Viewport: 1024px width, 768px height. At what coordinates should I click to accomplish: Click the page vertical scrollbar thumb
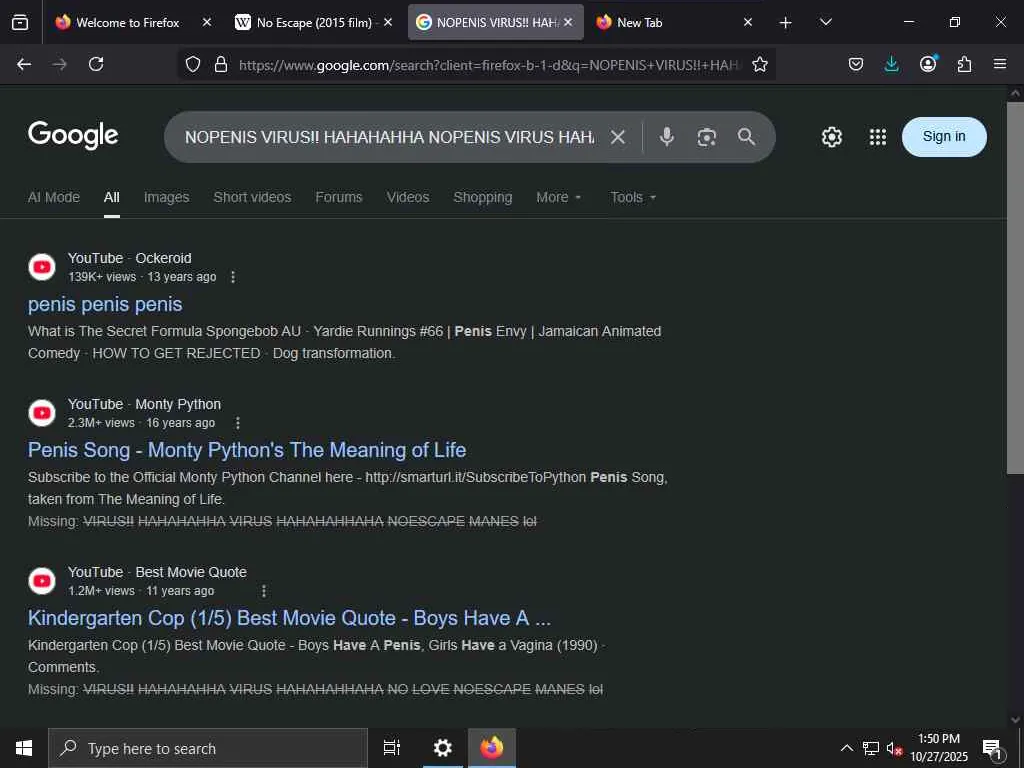[1015, 287]
